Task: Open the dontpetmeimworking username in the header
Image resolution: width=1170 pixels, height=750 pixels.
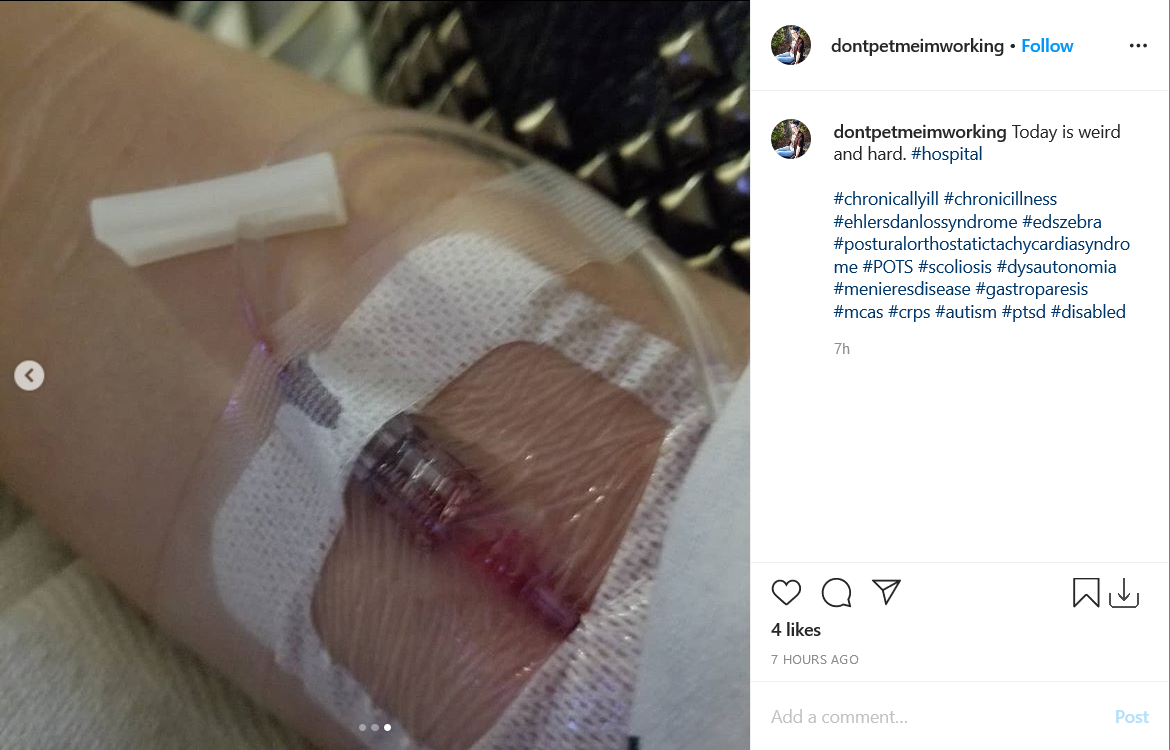Action: coord(917,46)
